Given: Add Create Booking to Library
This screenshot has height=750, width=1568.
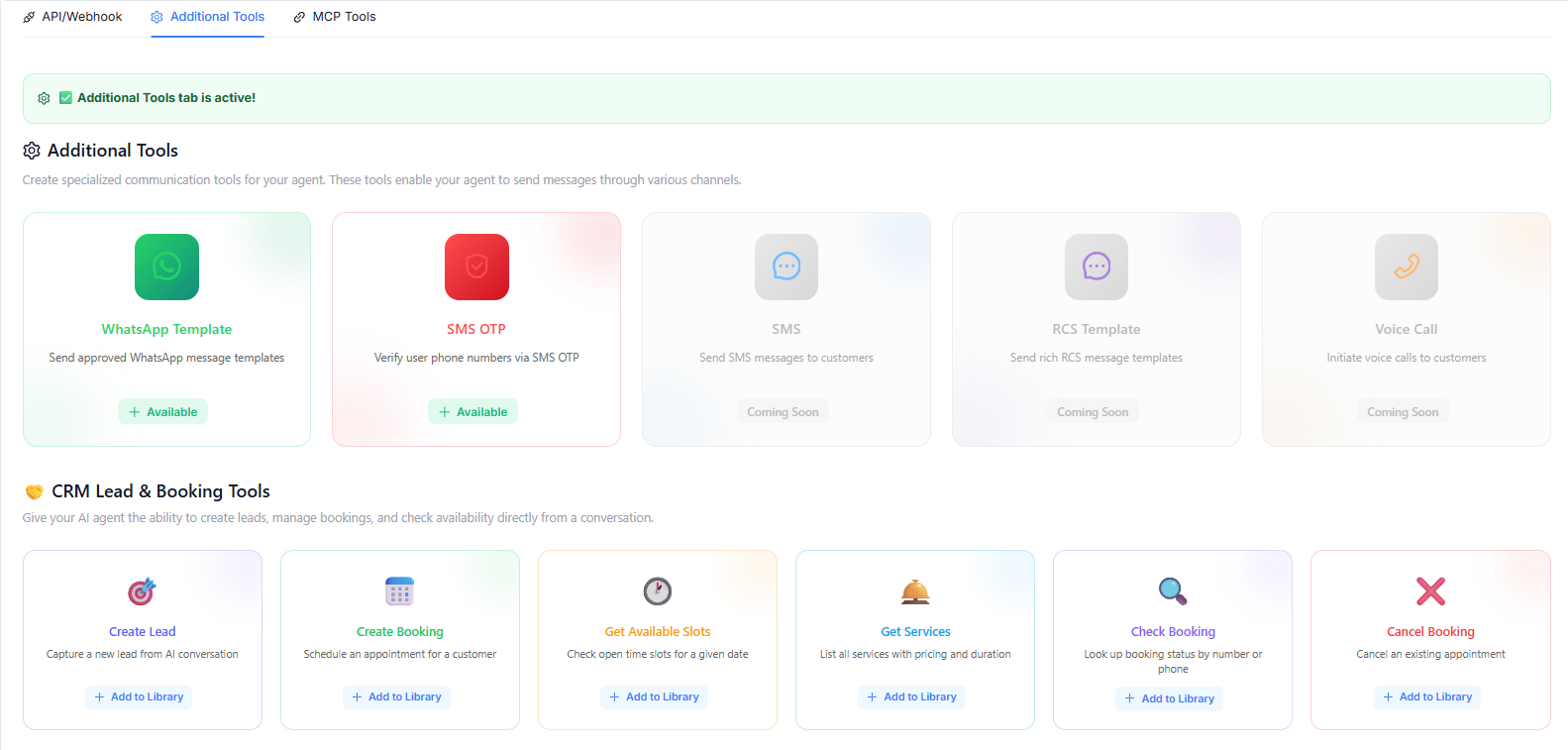Looking at the screenshot, I should tap(396, 697).
